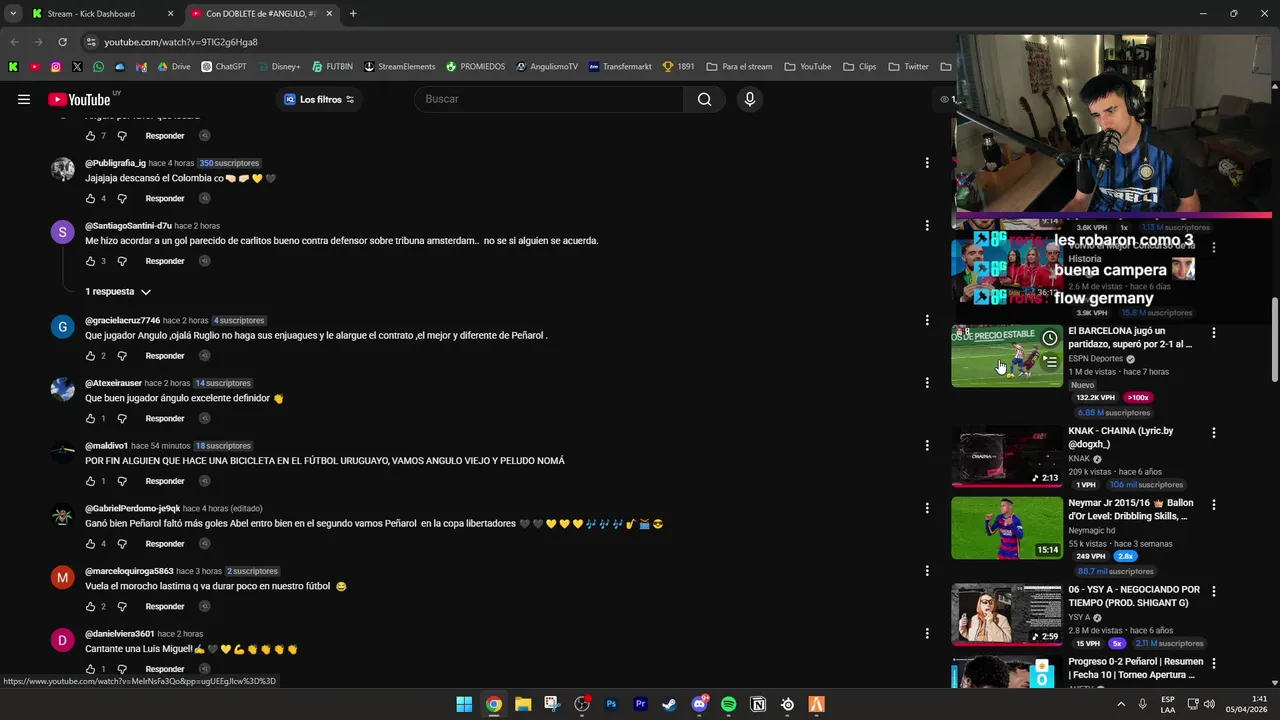Open Neymar Jr 2015/16 video thumbnail
Screen dimensions: 1280x720
click(1007, 528)
